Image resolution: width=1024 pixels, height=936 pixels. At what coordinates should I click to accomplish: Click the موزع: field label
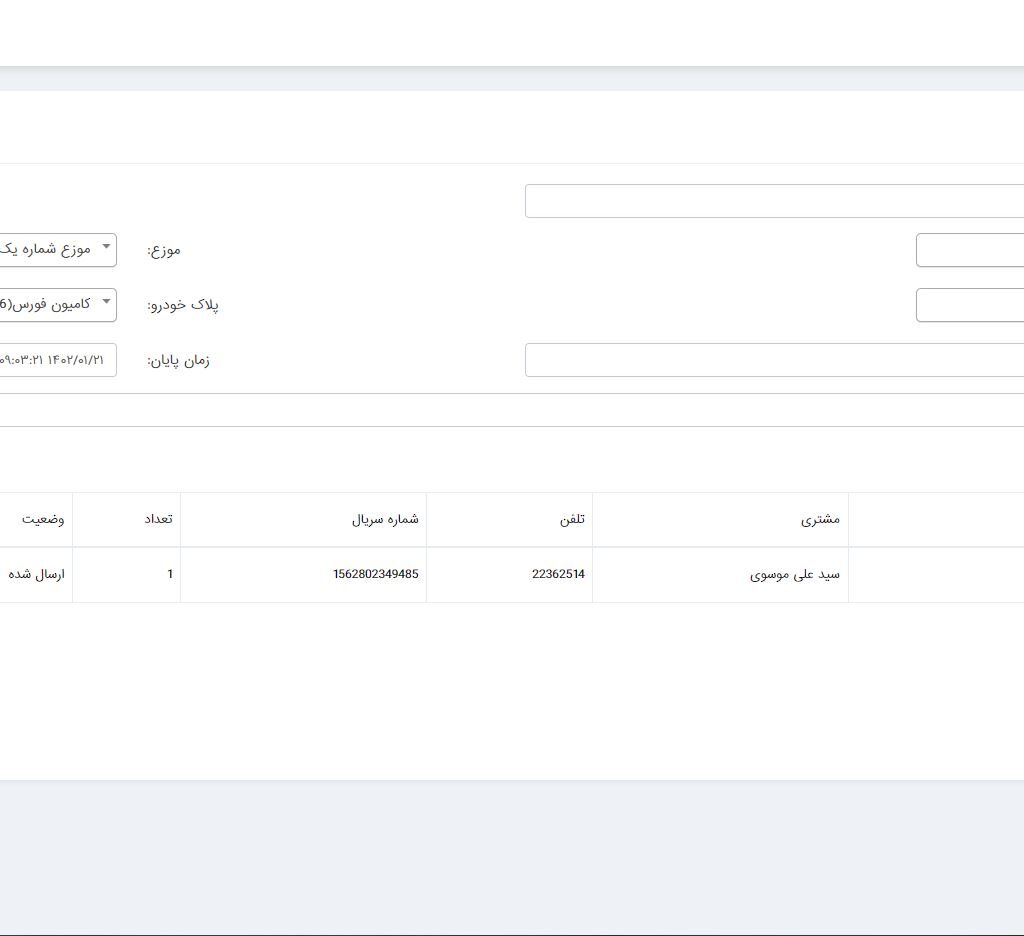tap(164, 250)
